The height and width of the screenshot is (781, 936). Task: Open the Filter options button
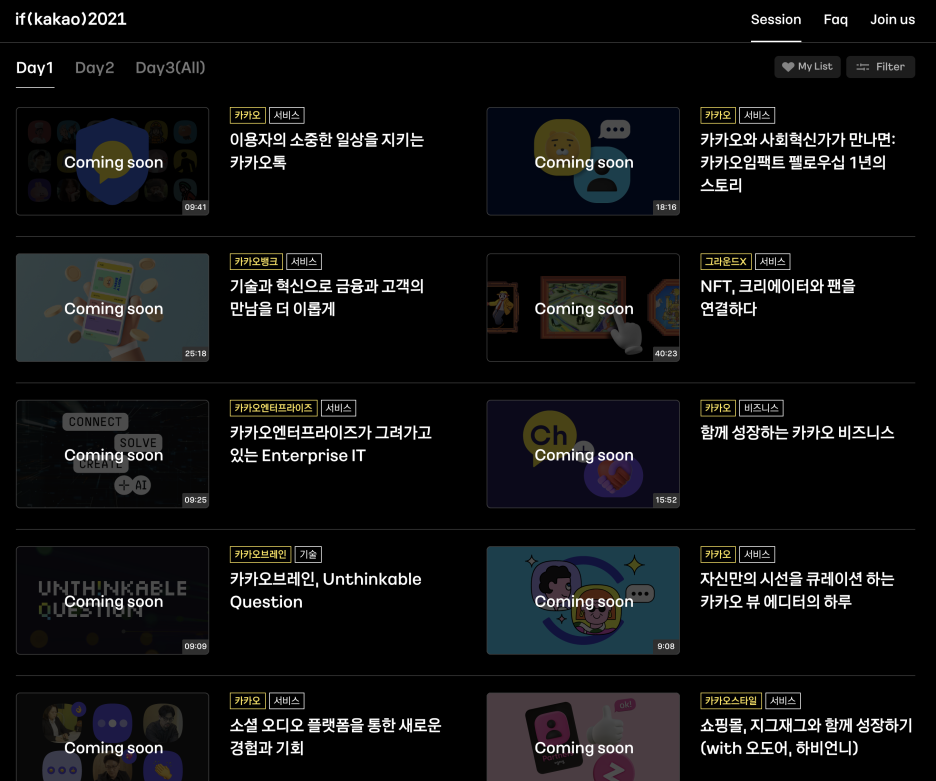pos(880,67)
